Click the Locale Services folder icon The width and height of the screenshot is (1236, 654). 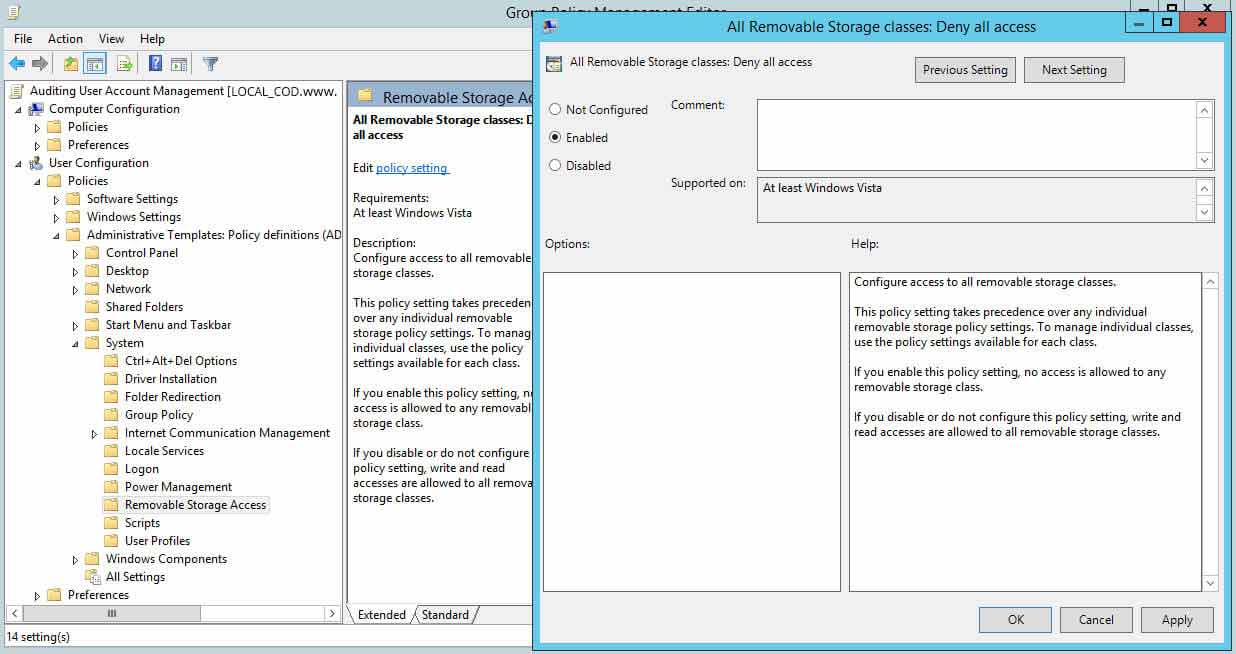[x=112, y=451]
